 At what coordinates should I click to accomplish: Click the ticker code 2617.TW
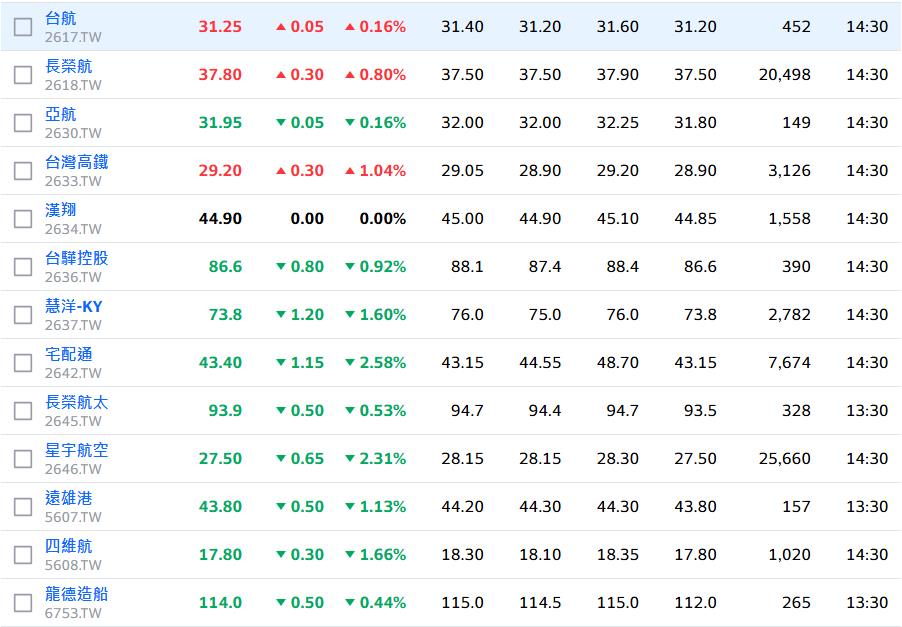73,37
